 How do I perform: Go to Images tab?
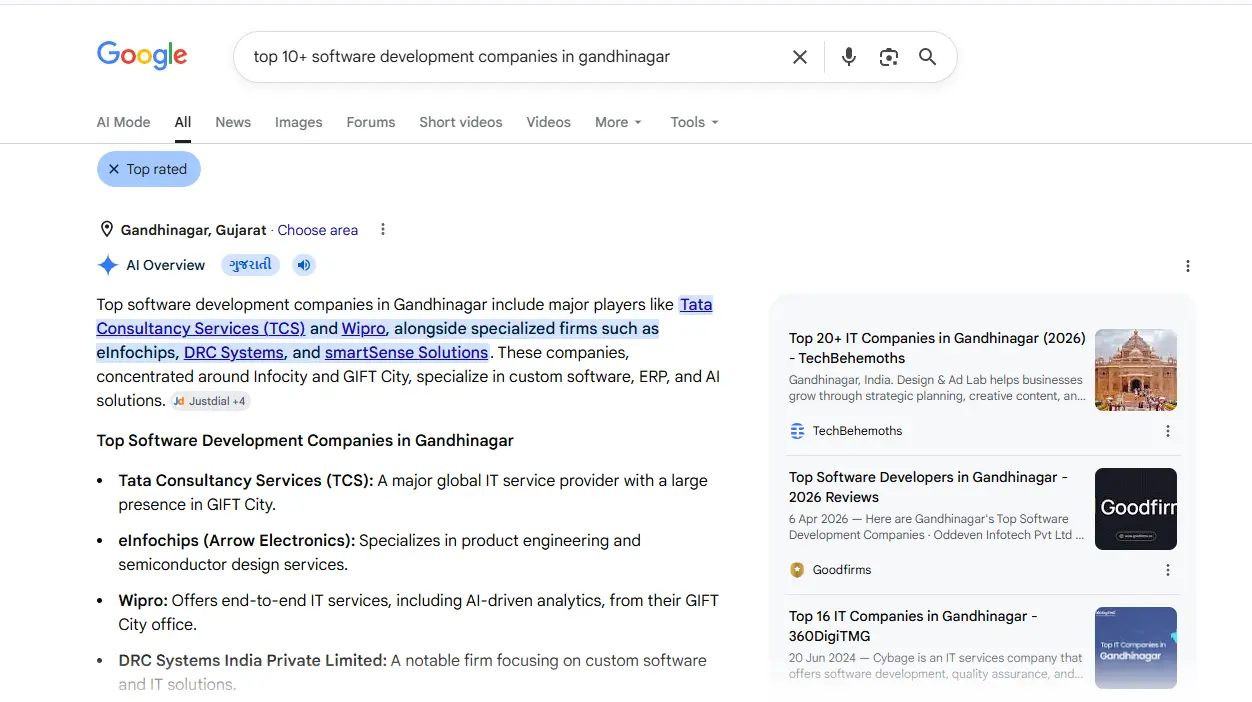[x=299, y=122]
